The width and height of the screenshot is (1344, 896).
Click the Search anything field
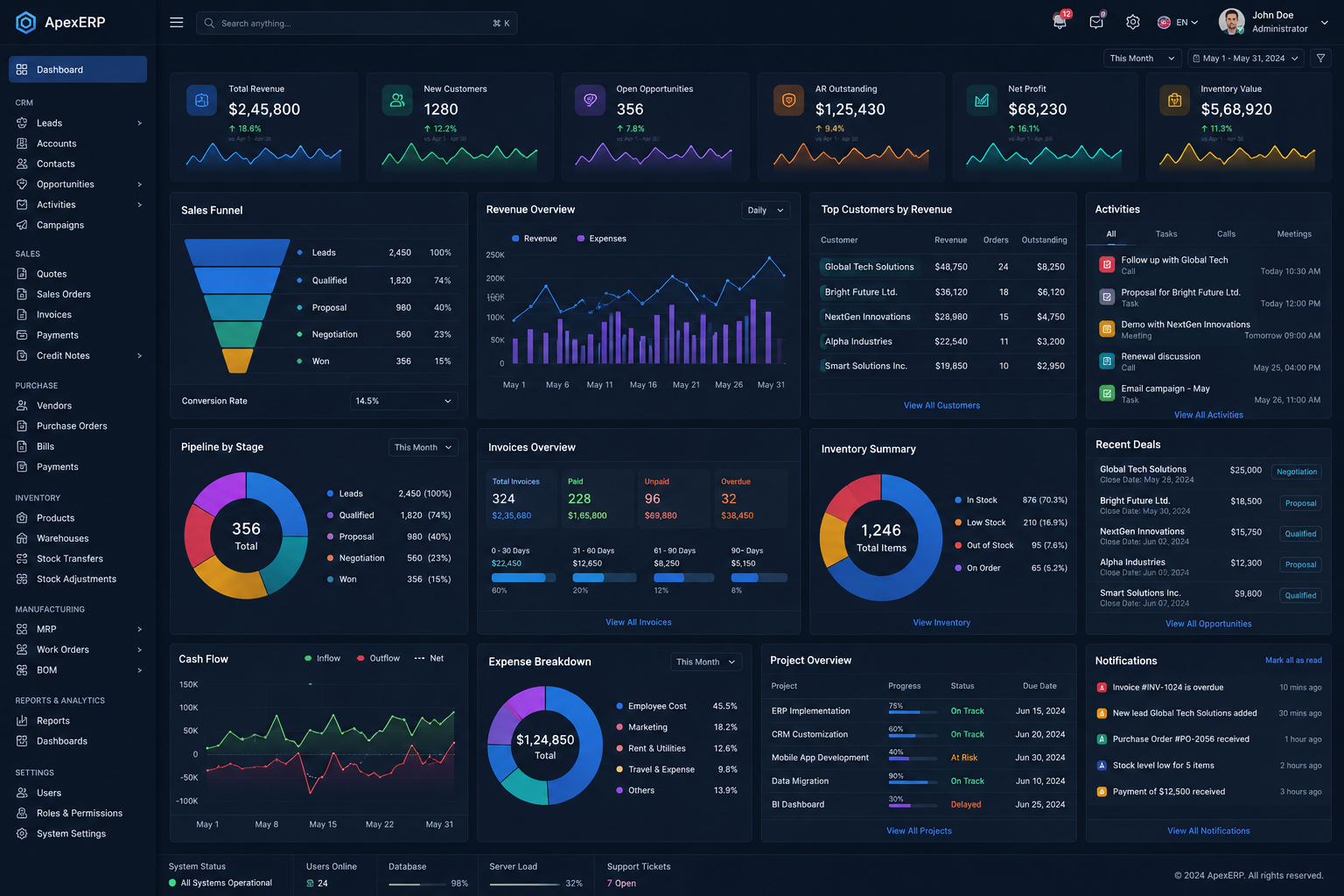(x=357, y=24)
